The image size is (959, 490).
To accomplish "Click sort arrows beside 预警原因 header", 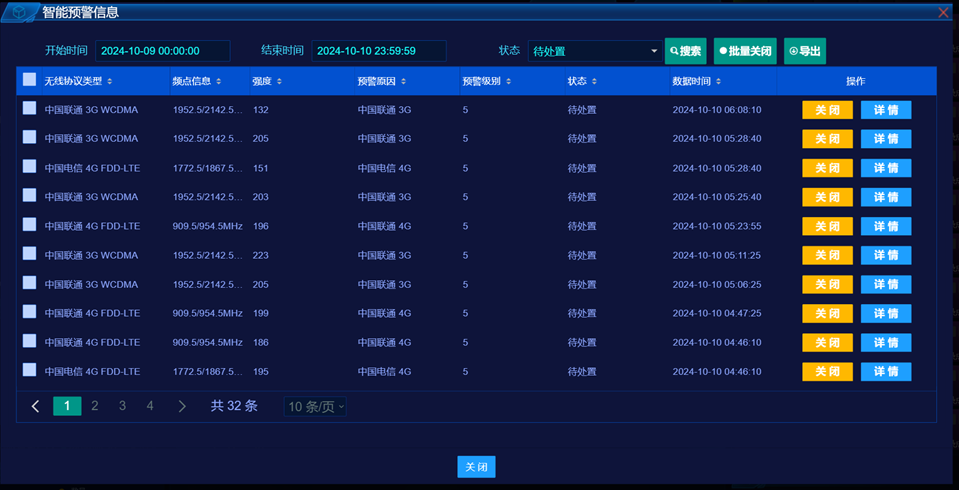I will pyautogui.click(x=403, y=81).
